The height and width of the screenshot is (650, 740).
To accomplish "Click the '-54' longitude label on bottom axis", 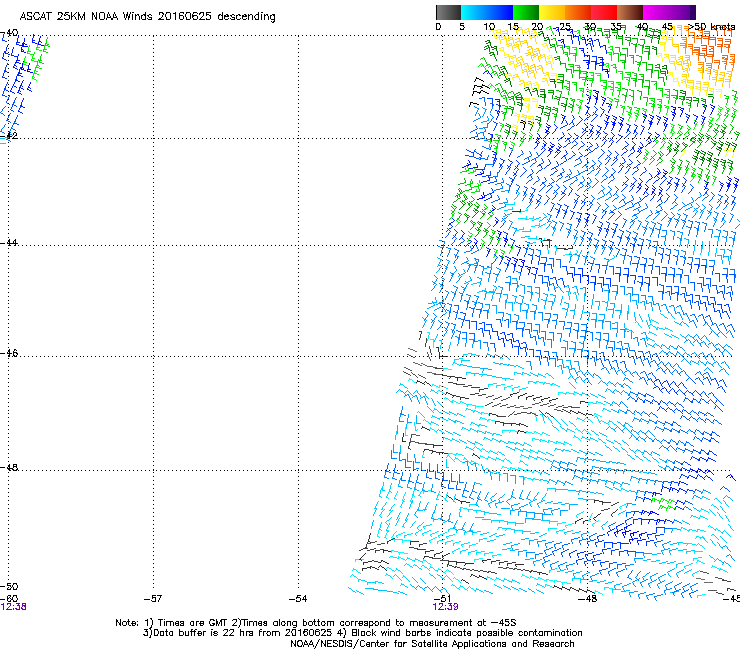I will tap(298, 599).
